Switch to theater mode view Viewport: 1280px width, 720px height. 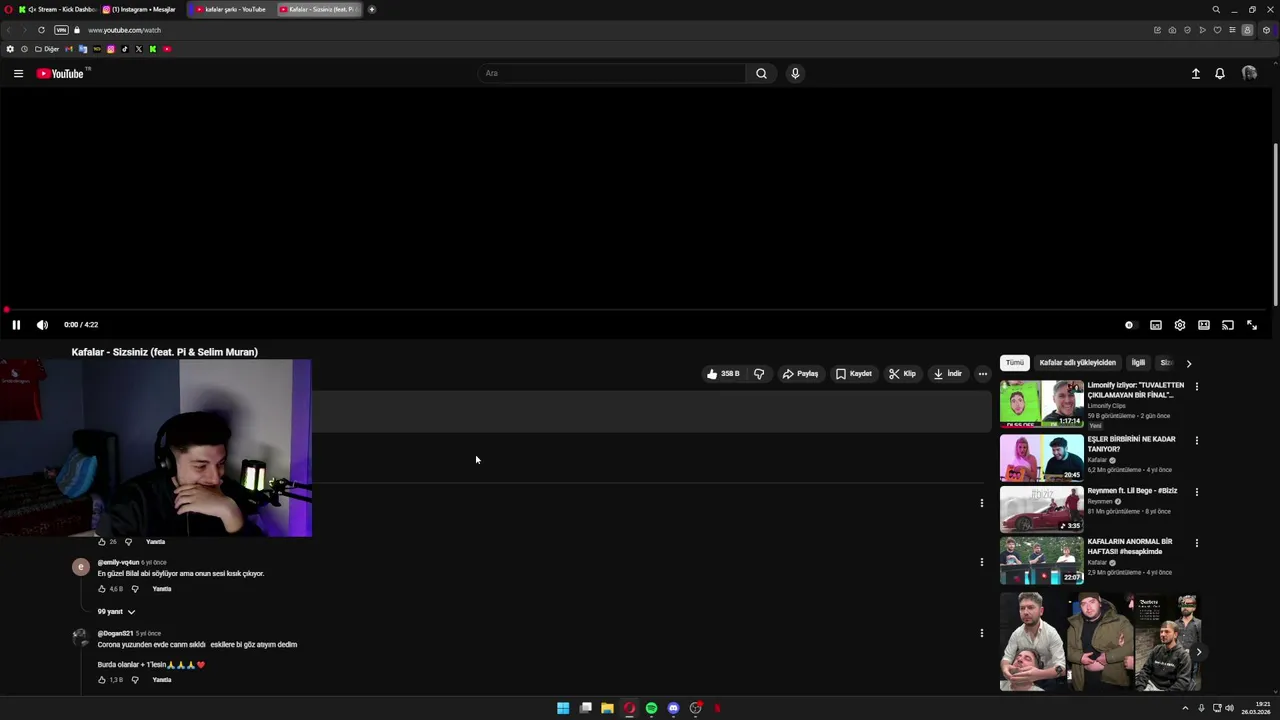tap(1204, 325)
